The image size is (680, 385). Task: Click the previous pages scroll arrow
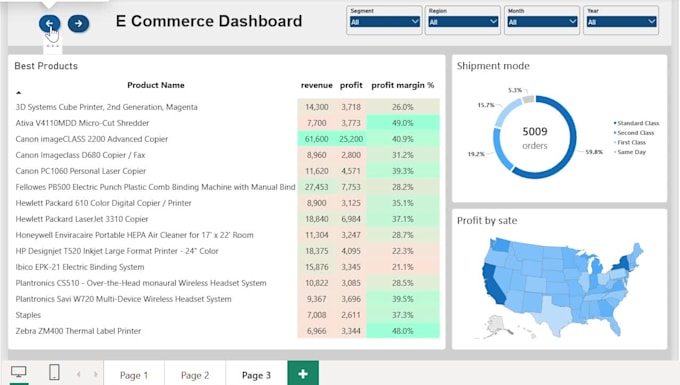coord(78,374)
